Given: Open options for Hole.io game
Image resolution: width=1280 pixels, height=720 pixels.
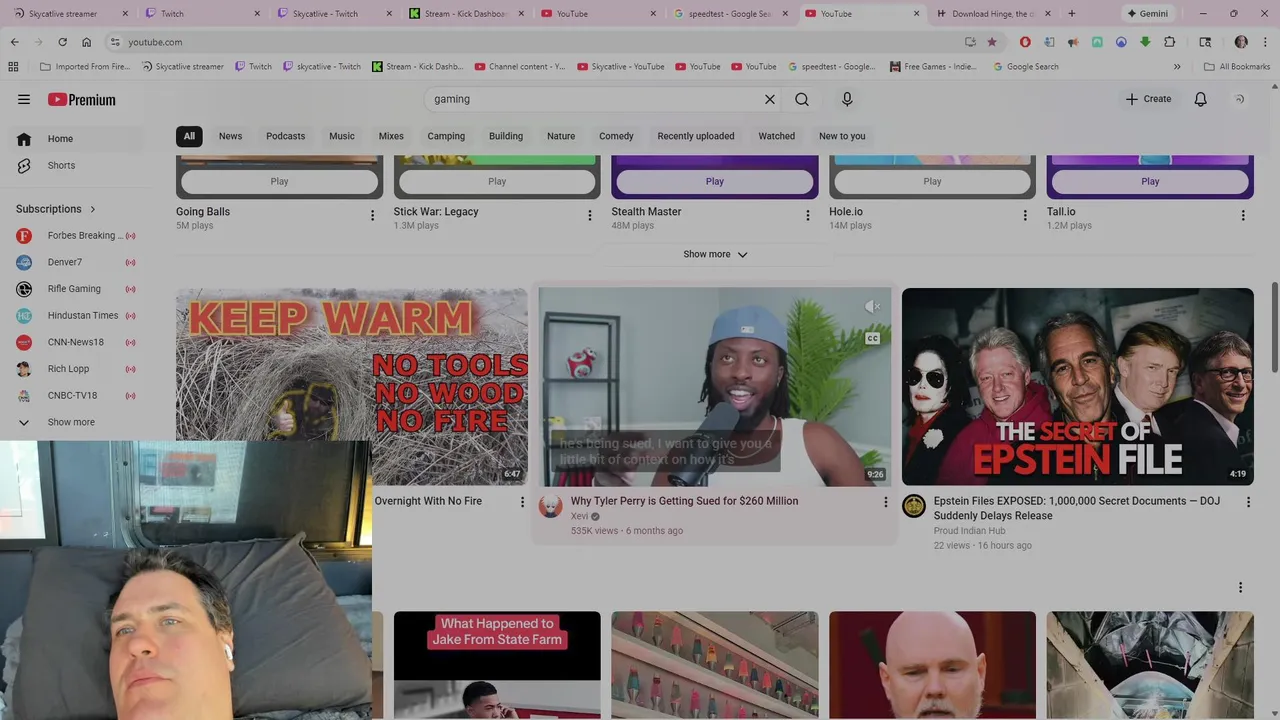Looking at the screenshot, I should pos(1025,215).
